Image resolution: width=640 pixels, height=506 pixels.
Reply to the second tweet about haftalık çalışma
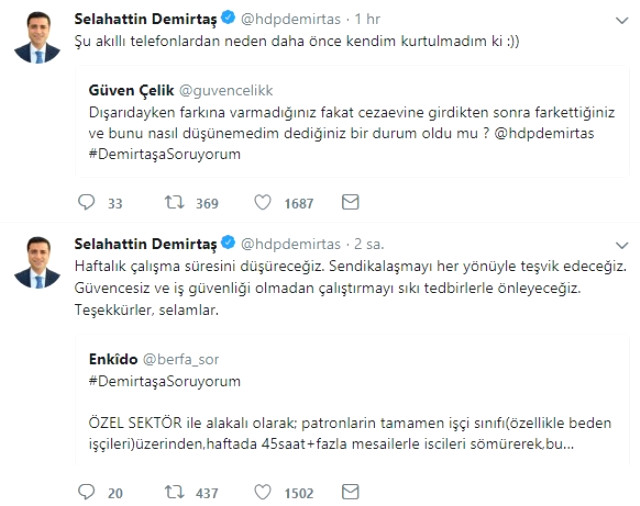tap(85, 492)
